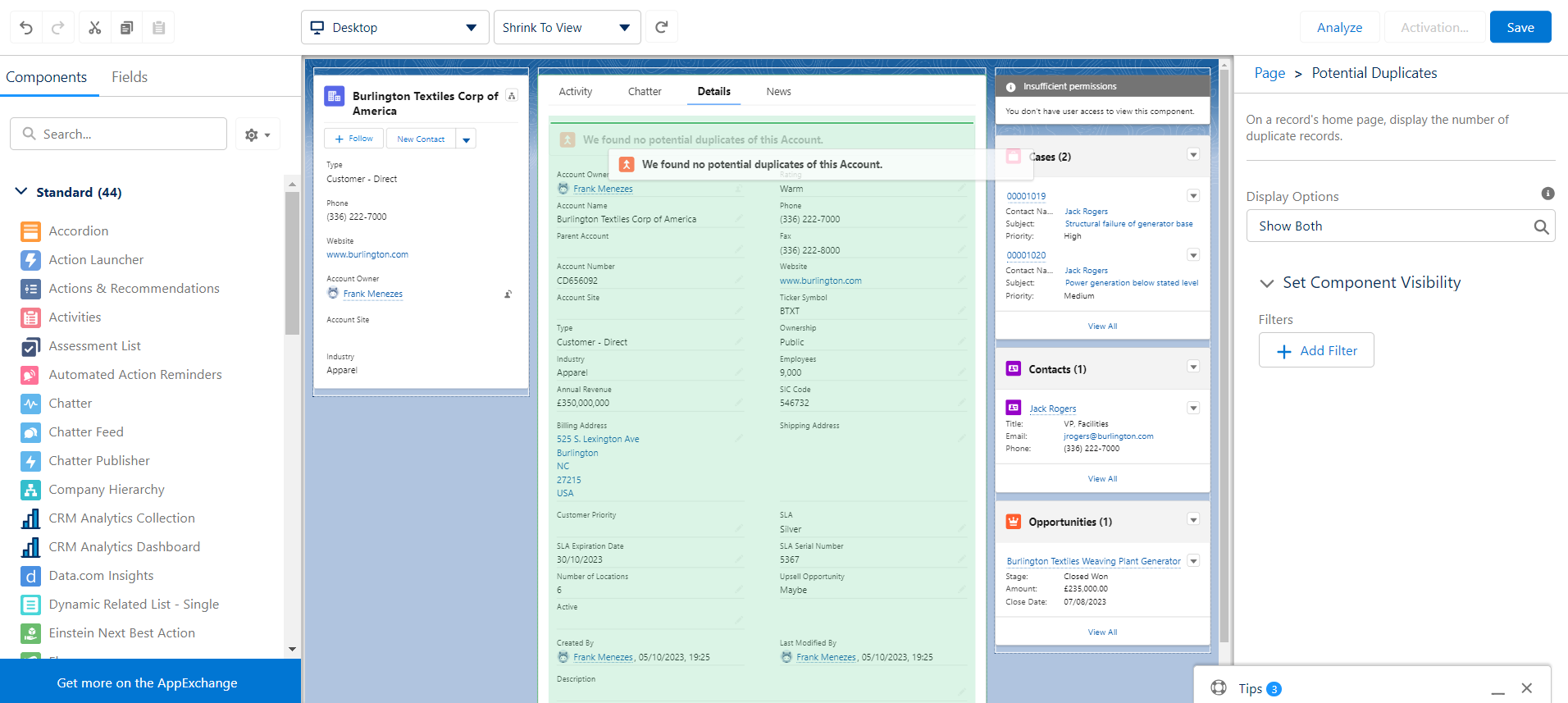The width and height of the screenshot is (1568, 703).
Task: Select the Chatter component icon
Action: click(30, 404)
